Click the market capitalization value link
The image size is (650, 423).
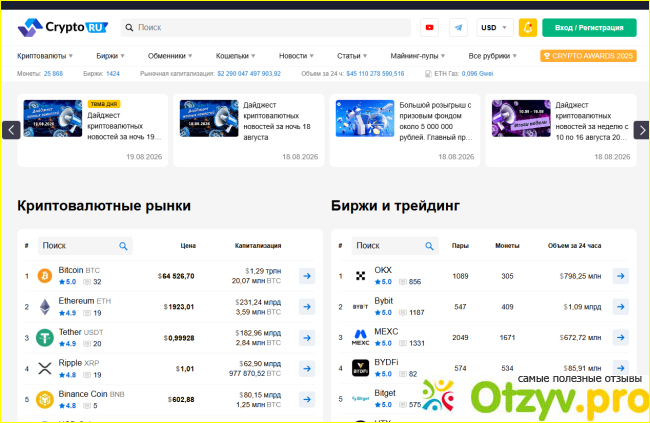[x=249, y=74]
